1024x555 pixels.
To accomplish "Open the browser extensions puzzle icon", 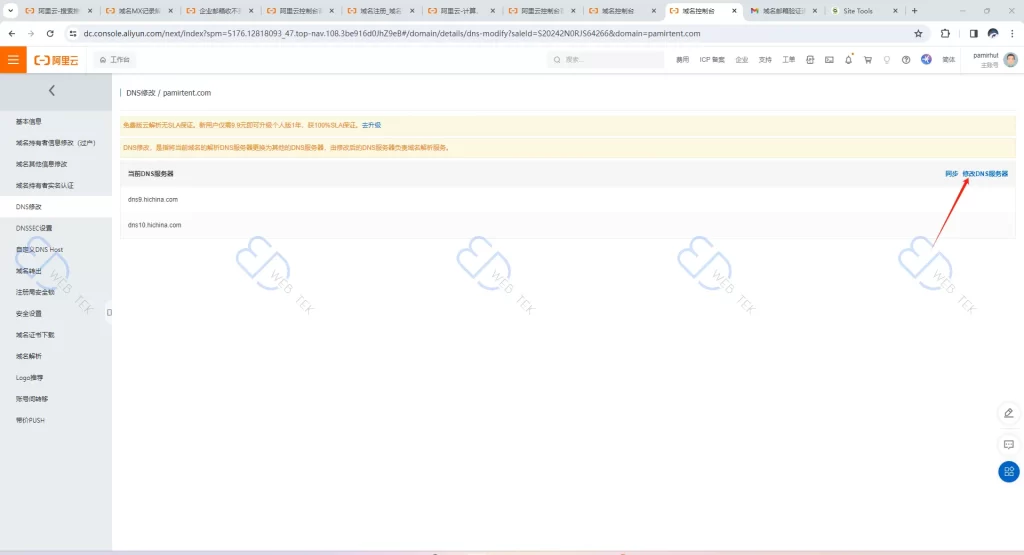I will (946, 33).
